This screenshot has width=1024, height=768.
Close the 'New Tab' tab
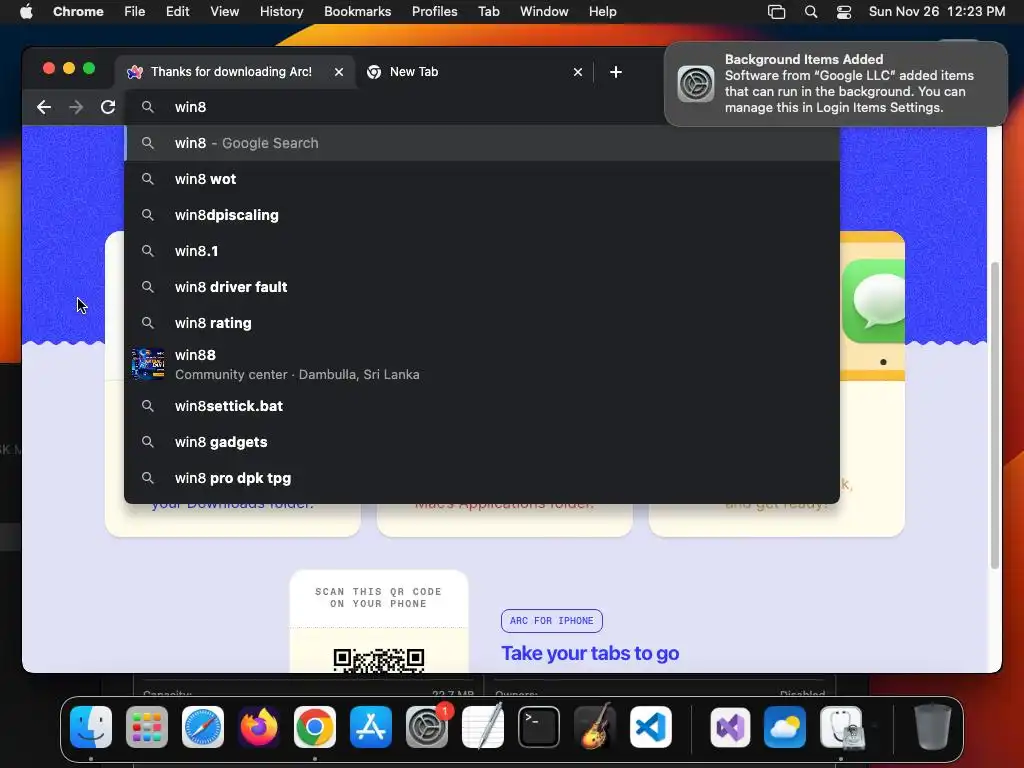click(578, 72)
